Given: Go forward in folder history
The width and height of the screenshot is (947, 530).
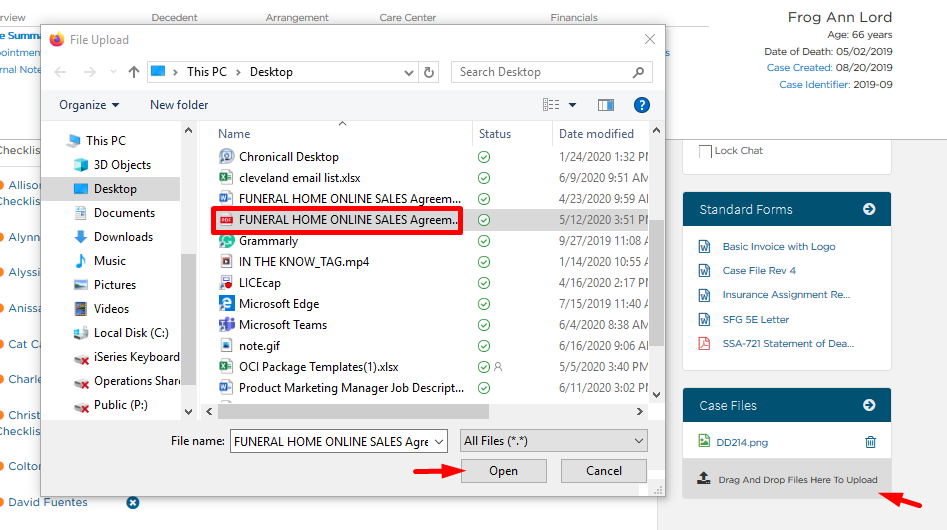Looking at the screenshot, I should click(x=89, y=72).
